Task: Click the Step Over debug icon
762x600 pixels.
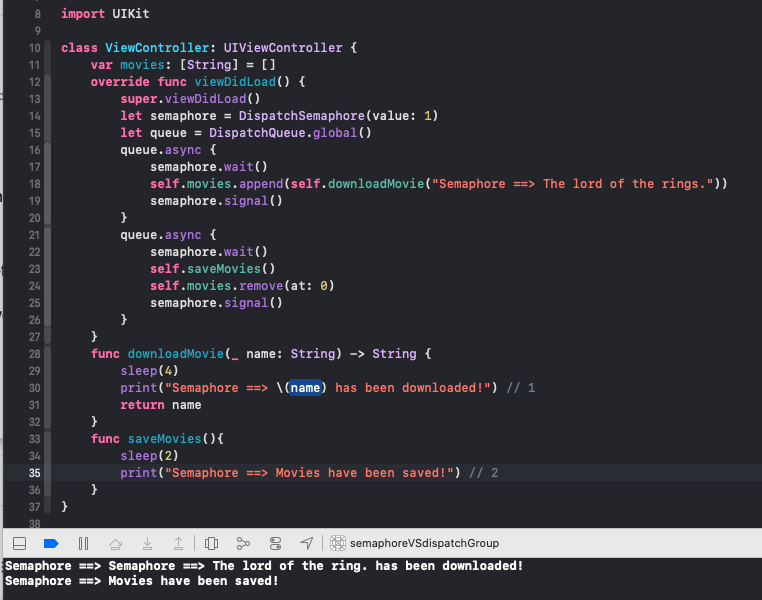Action: (115, 543)
